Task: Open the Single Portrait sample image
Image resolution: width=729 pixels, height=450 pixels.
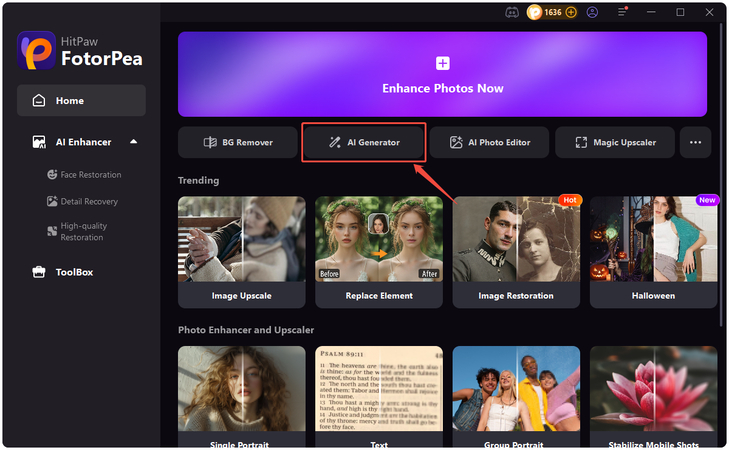Action: (242, 389)
